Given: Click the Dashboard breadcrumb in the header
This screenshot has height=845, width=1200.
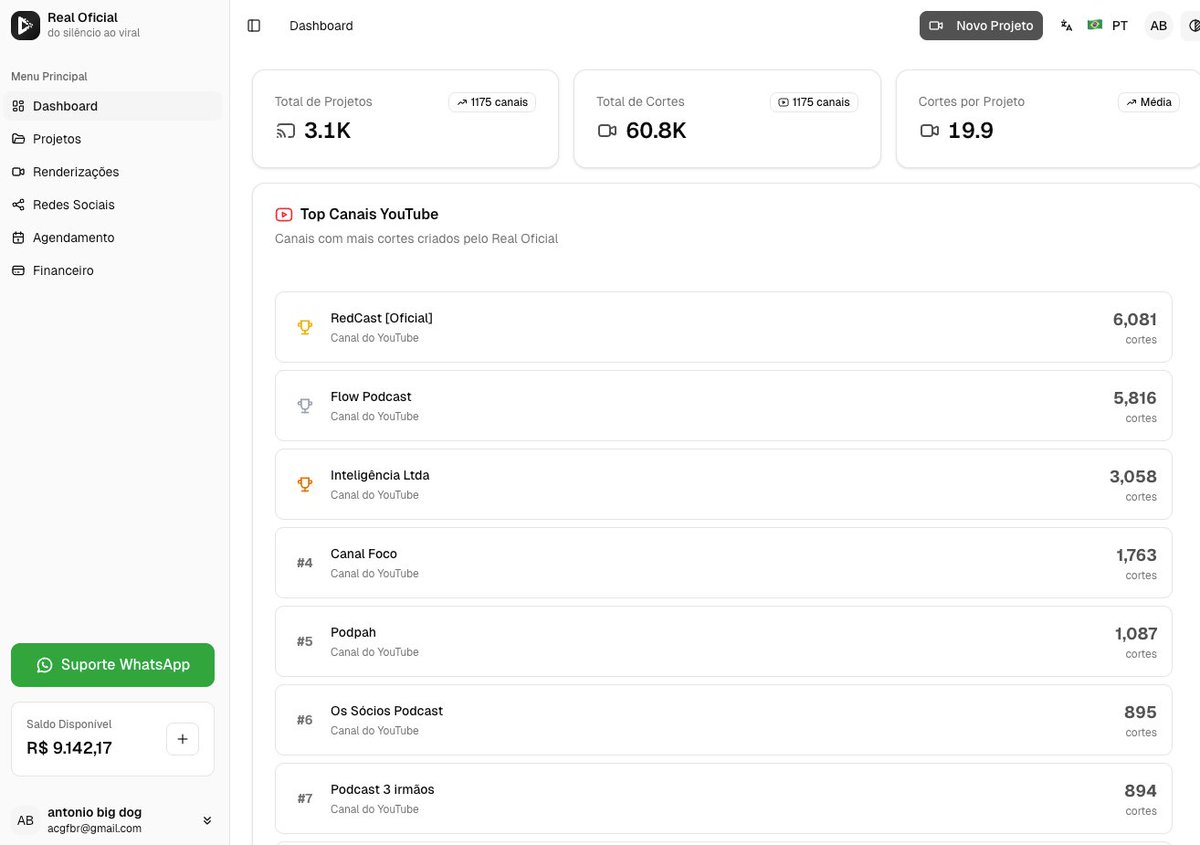Looking at the screenshot, I should coord(321,26).
